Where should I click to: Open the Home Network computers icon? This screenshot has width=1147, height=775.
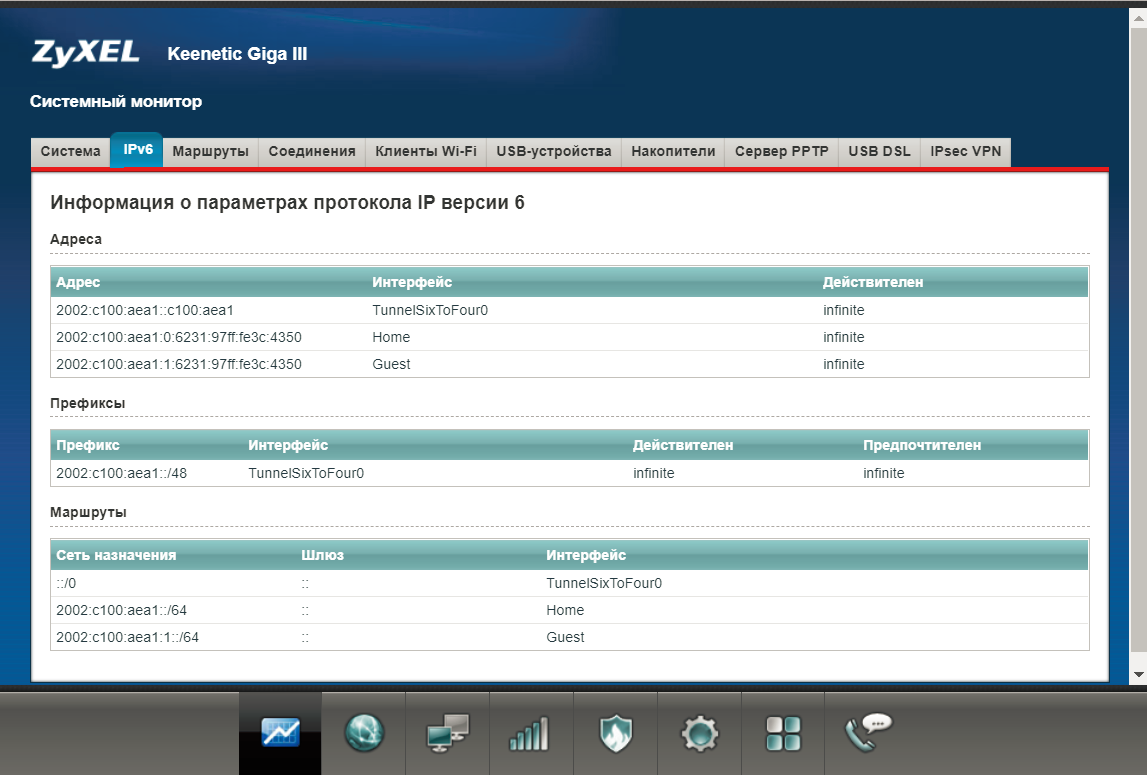click(447, 733)
